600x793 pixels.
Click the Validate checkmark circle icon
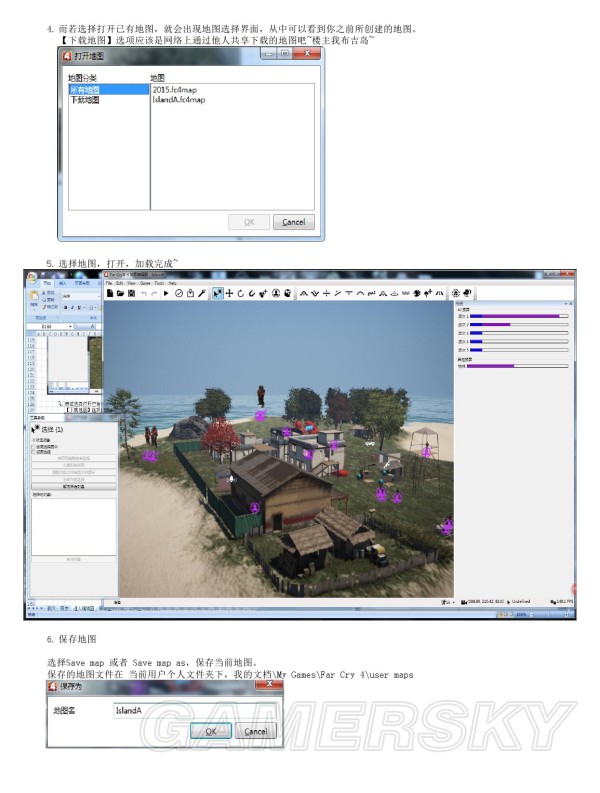tap(179, 293)
